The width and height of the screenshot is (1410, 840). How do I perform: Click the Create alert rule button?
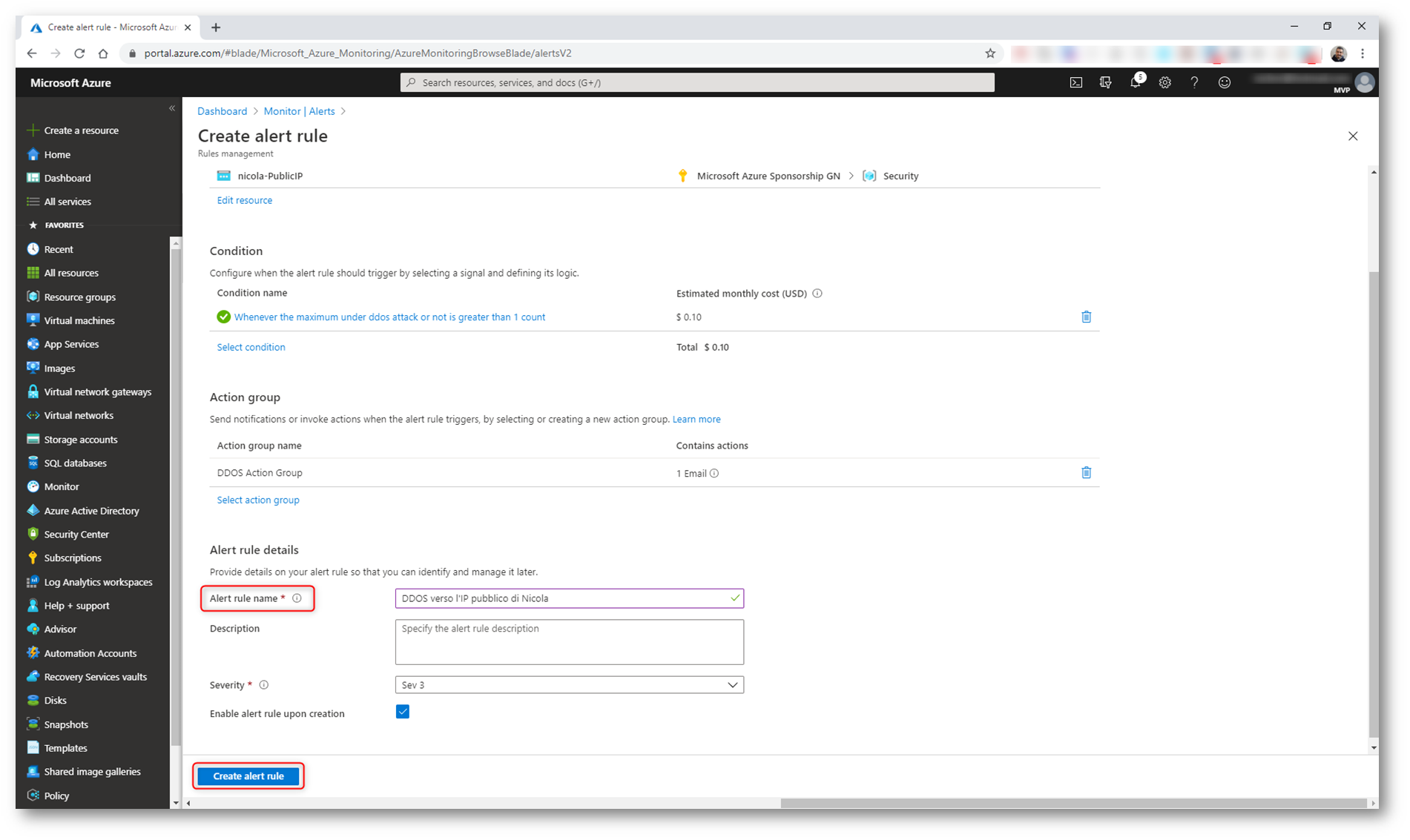(248, 776)
